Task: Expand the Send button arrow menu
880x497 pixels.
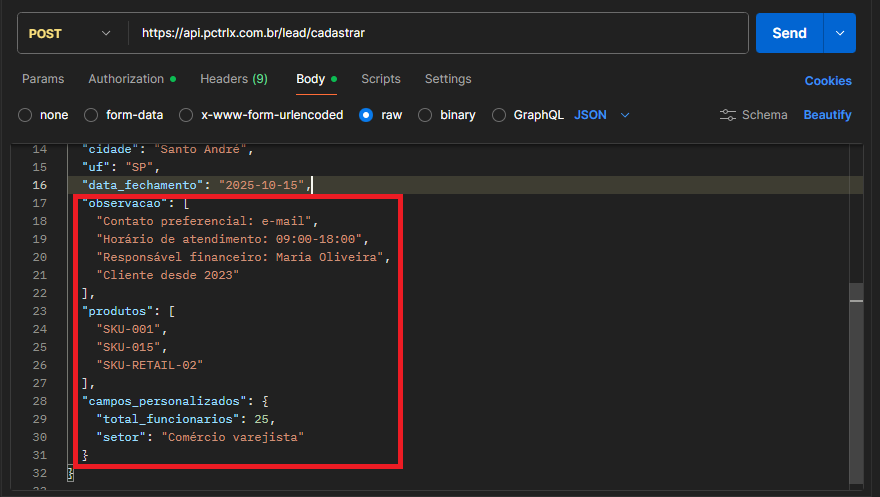Action: tap(839, 33)
